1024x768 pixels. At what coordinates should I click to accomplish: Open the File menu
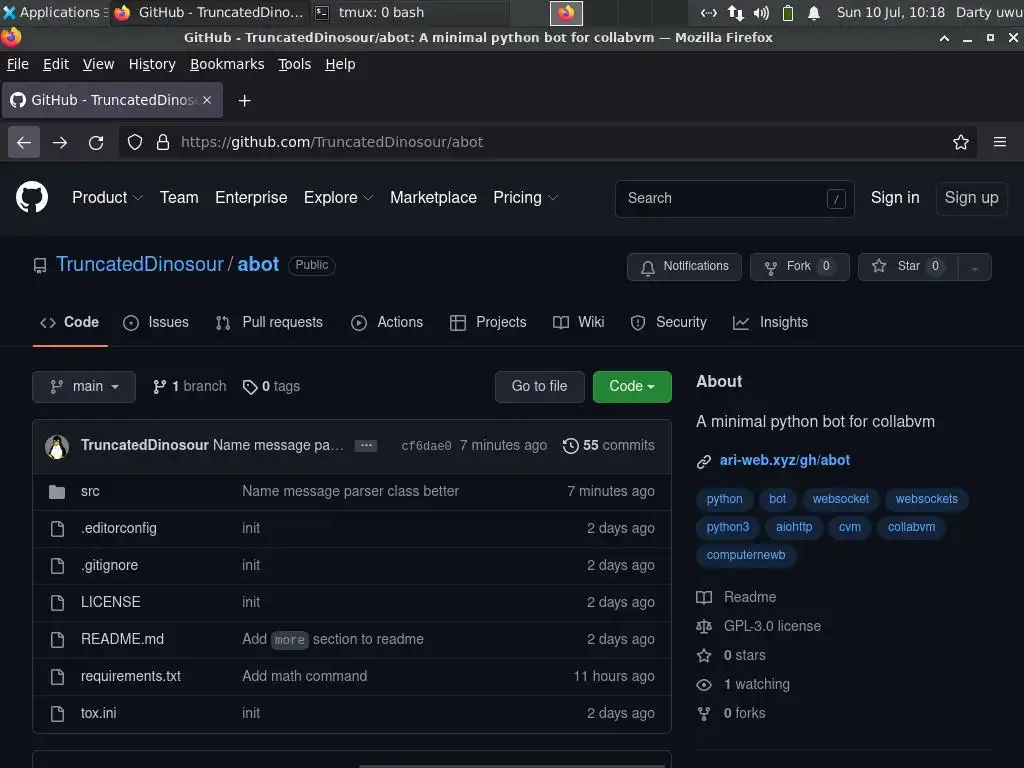[18, 64]
